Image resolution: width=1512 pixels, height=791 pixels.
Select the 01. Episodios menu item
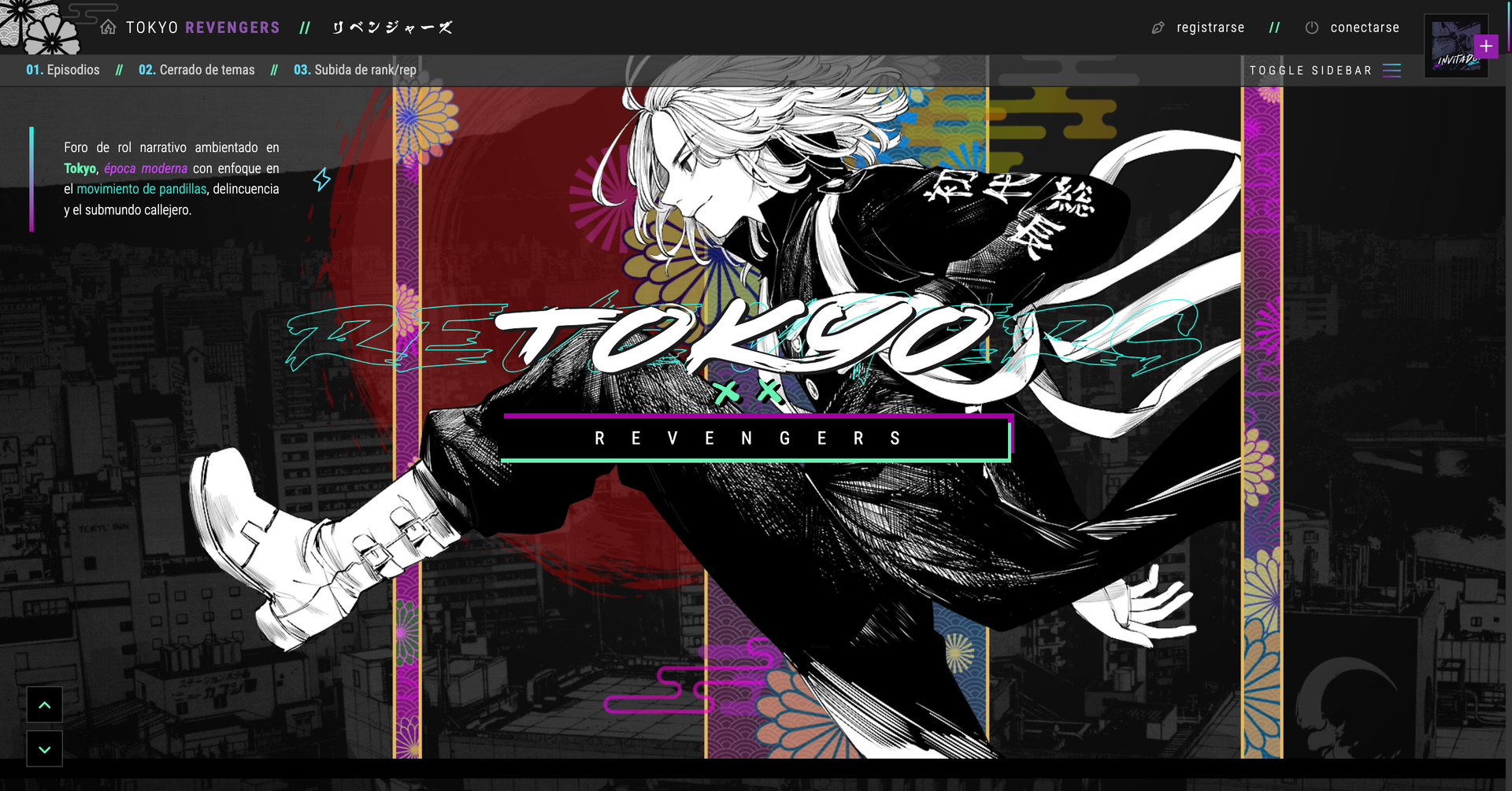pyautogui.click(x=63, y=70)
